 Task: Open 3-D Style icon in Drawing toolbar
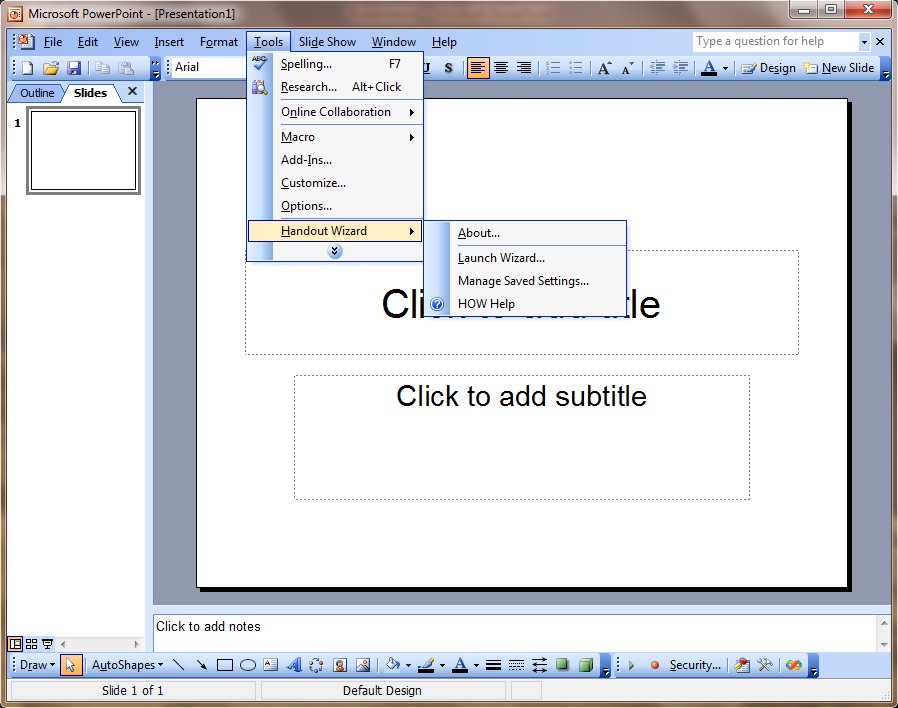point(585,664)
